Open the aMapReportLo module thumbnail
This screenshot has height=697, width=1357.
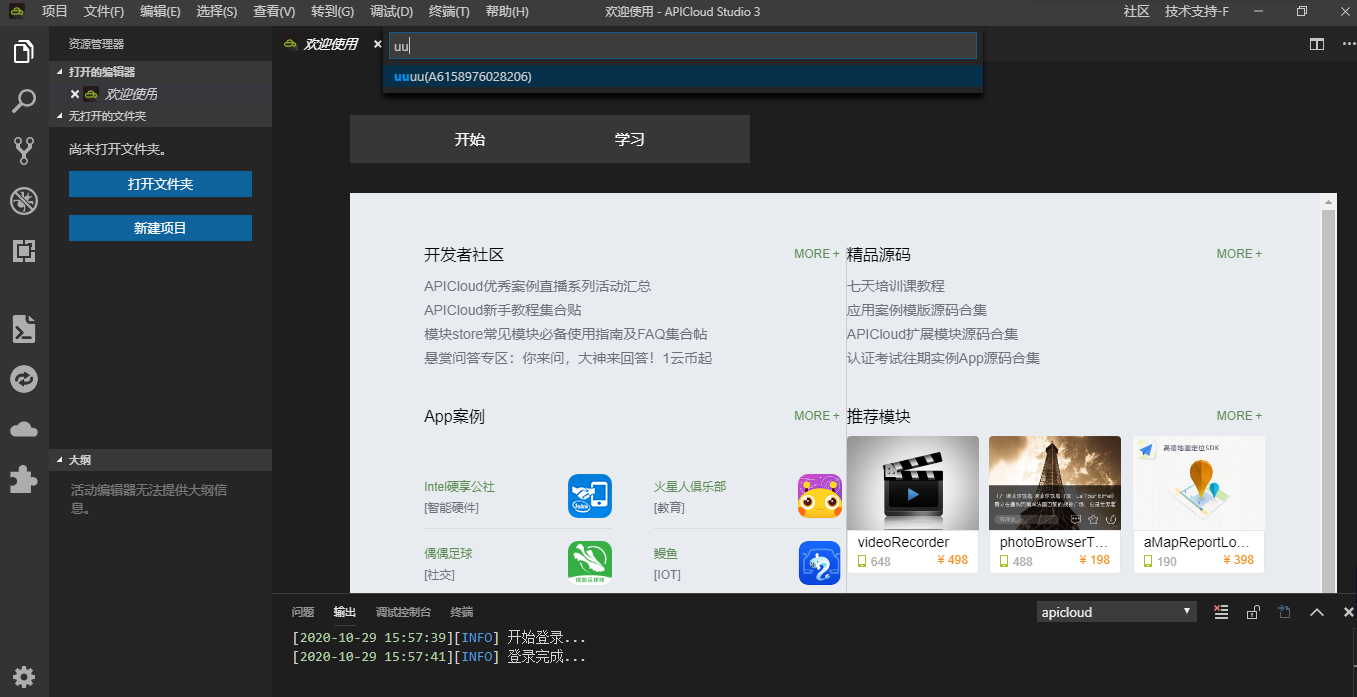1199,483
